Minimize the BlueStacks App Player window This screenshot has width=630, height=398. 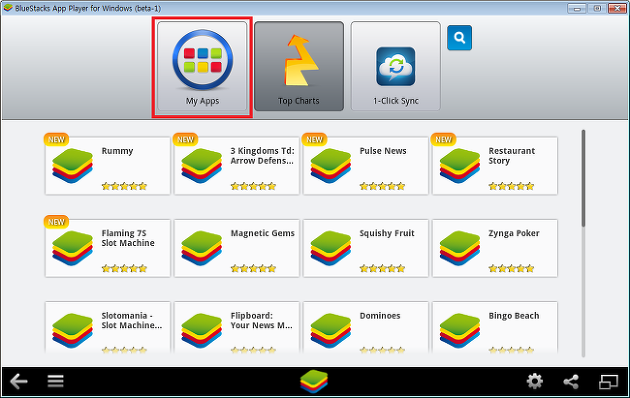point(577,8)
